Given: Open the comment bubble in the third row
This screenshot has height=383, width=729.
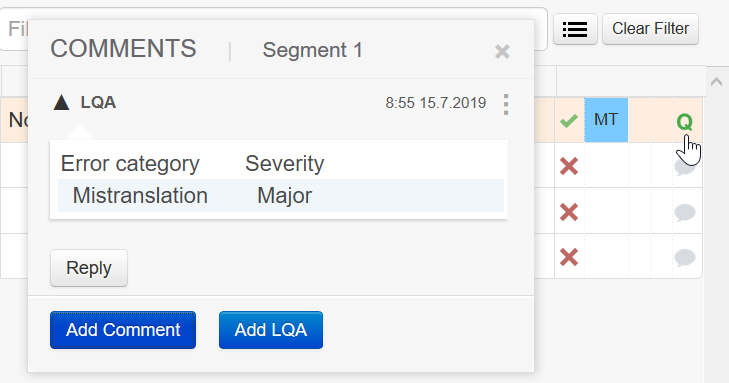Looking at the screenshot, I should [685, 212].
